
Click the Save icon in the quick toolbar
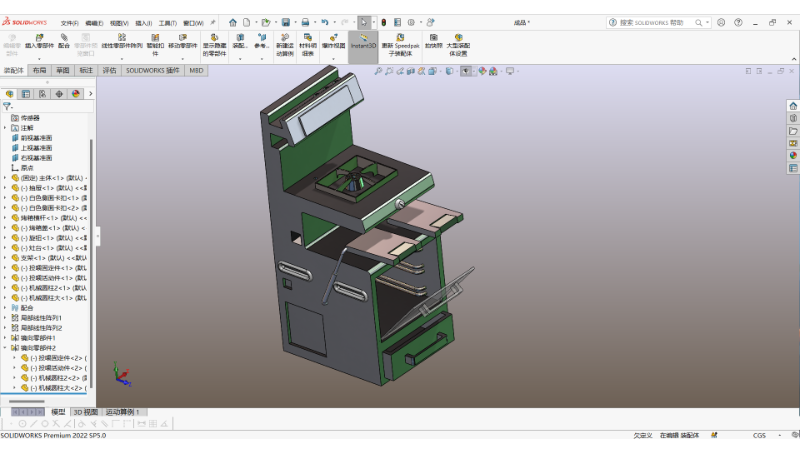(286, 22)
